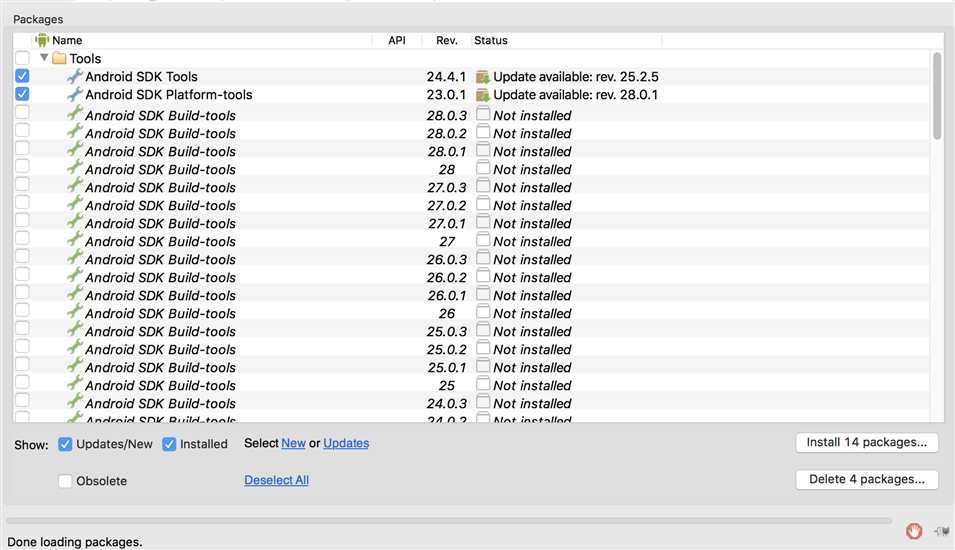Uncheck the Android SDK Tools checkbox

[x=23, y=76]
